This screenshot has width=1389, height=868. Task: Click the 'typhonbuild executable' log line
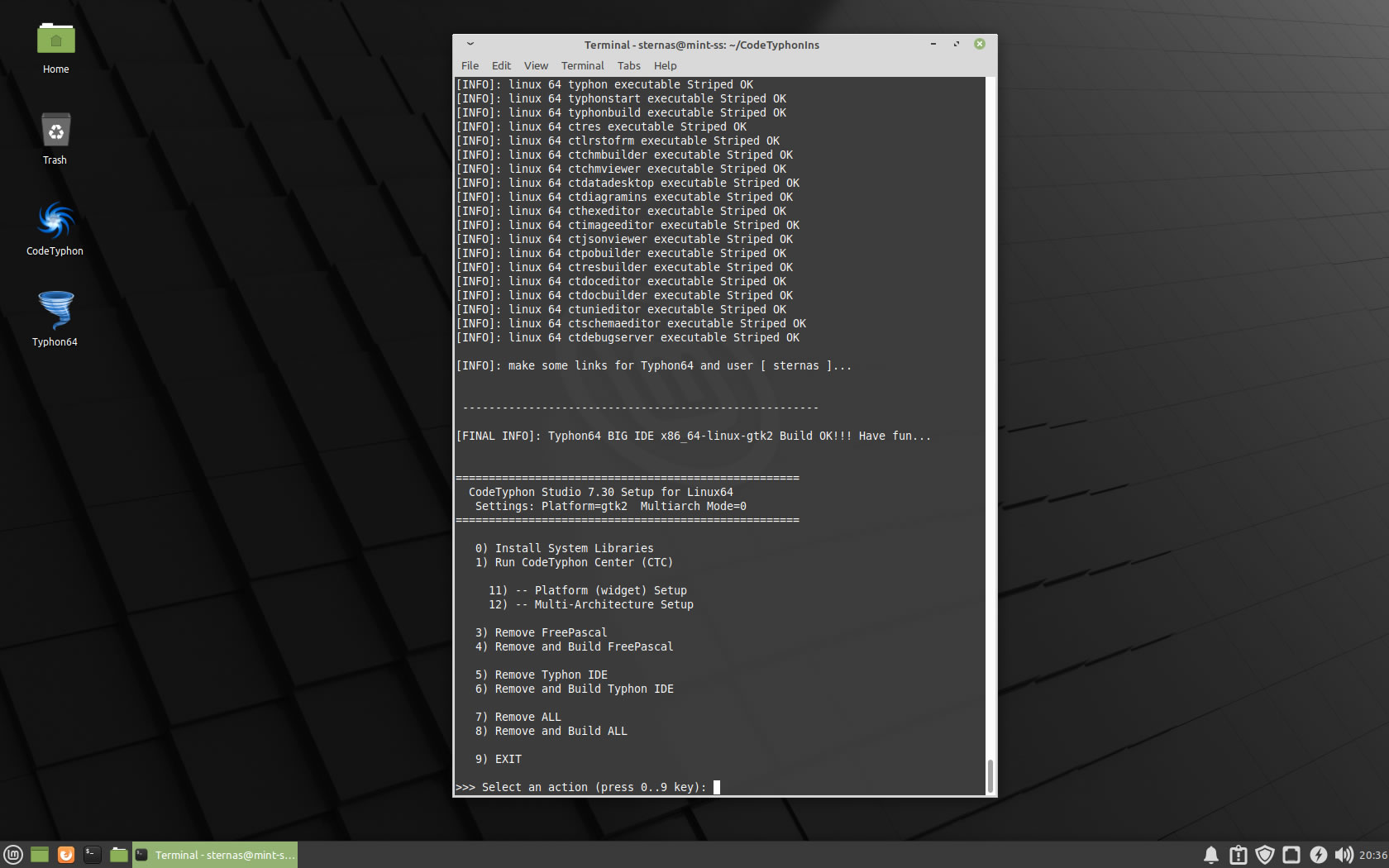[x=620, y=112]
